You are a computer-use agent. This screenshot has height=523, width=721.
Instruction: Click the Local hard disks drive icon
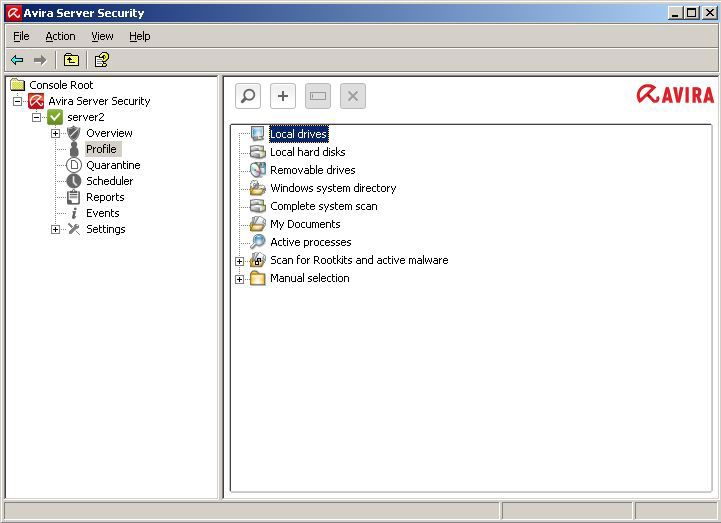(258, 152)
